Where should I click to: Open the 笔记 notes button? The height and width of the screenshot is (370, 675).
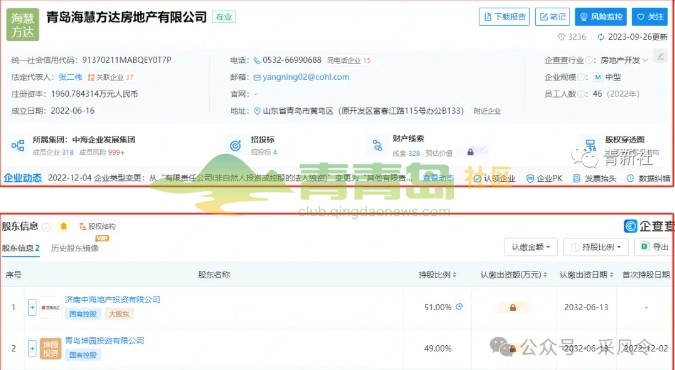(552, 17)
